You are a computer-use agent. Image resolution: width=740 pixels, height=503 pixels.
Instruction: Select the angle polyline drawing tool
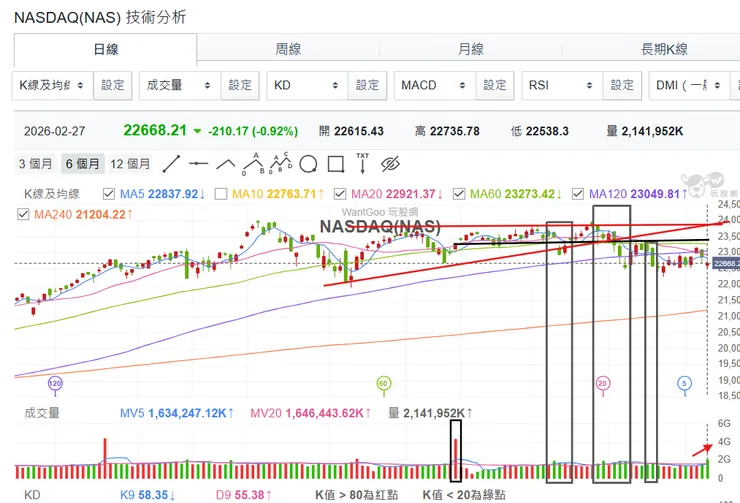click(x=226, y=164)
